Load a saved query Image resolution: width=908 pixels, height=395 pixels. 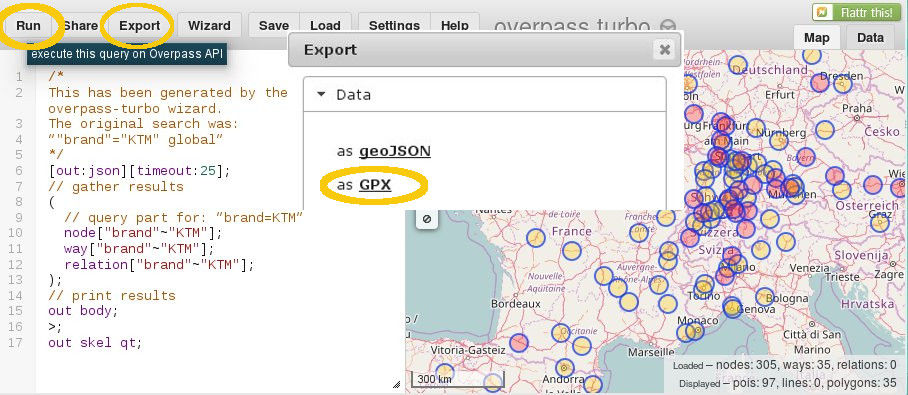pos(325,25)
